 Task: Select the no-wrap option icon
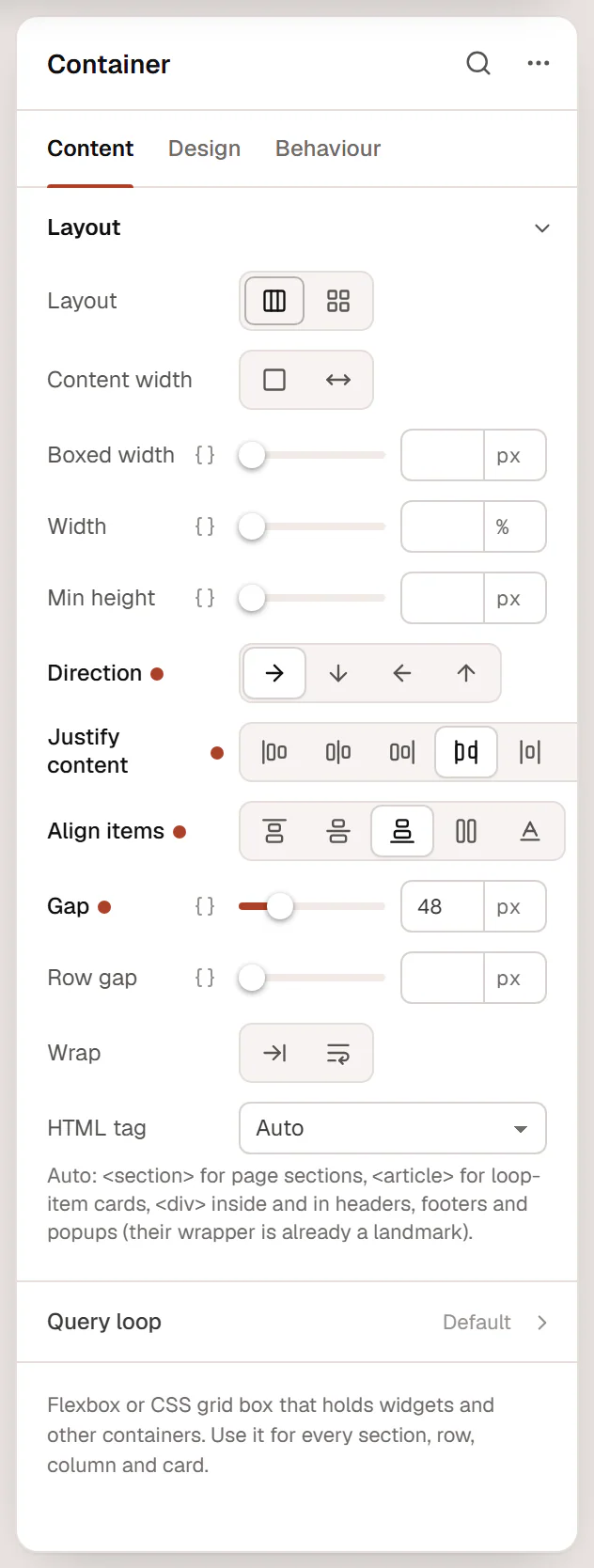point(274,1053)
